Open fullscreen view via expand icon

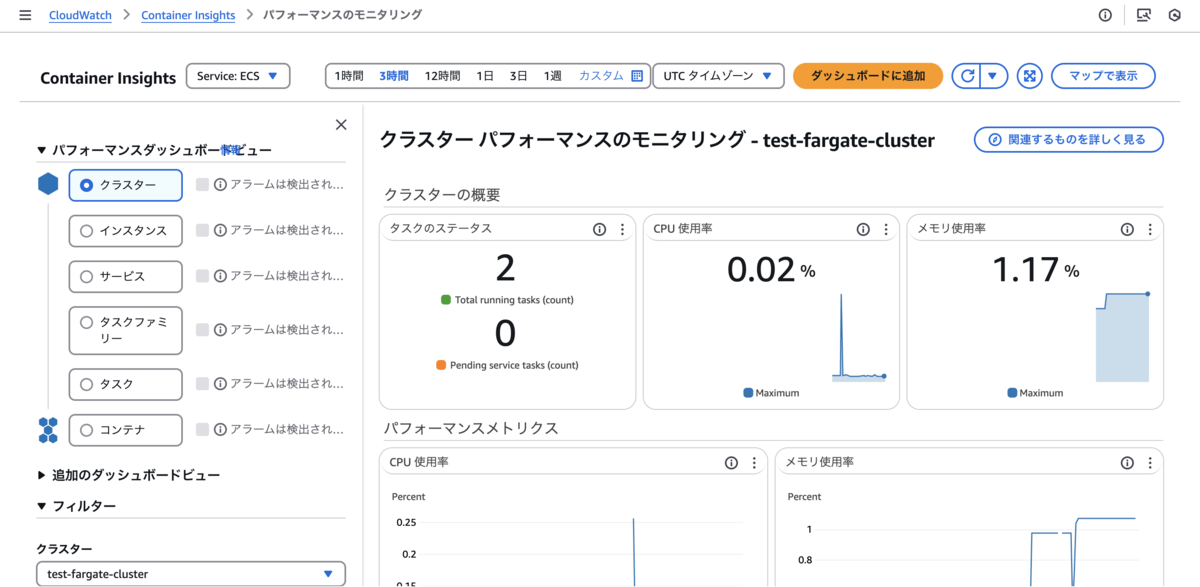1029,75
